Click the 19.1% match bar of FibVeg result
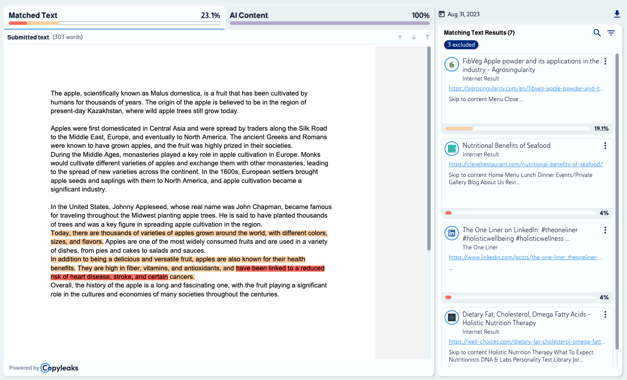Viewport: 627px width, 380px height. click(518, 128)
